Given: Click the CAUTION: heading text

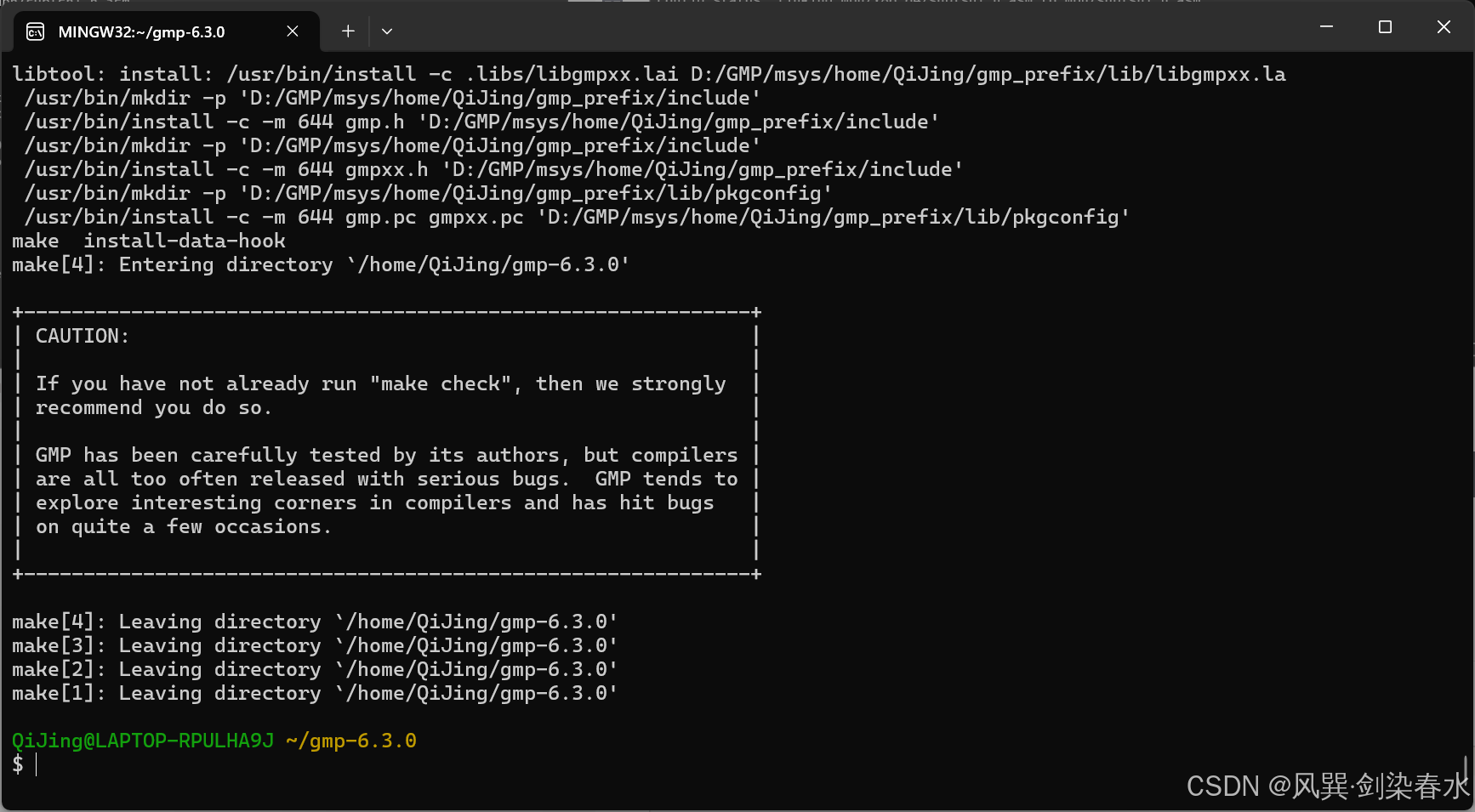Looking at the screenshot, I should pyautogui.click(x=83, y=336).
